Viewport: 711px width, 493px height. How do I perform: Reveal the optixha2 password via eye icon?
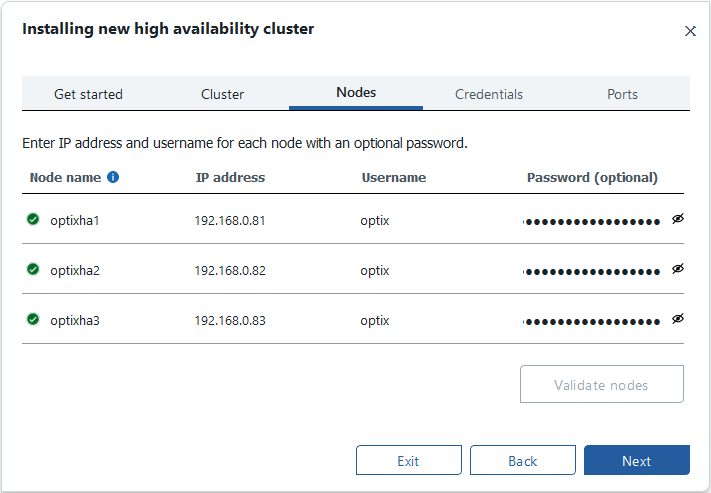point(677,269)
